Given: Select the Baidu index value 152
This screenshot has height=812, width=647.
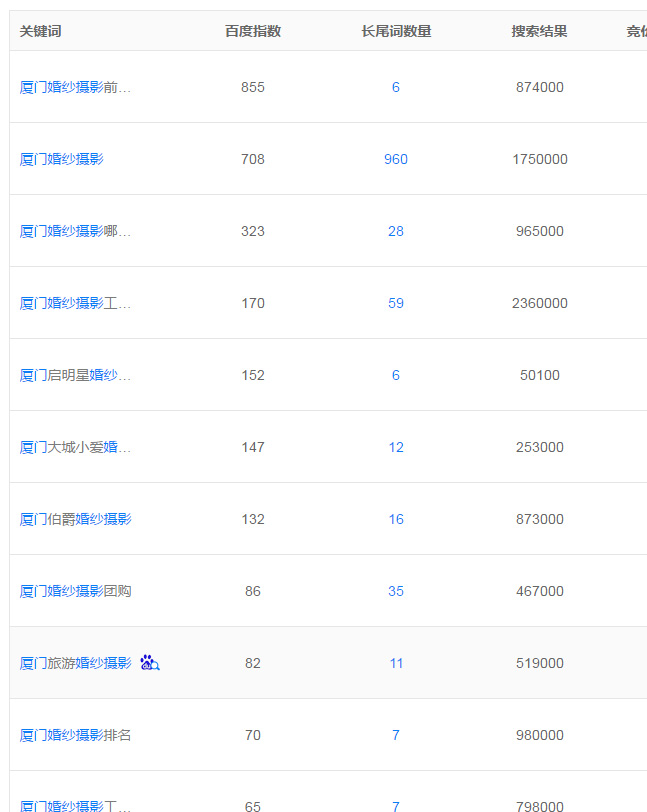Looking at the screenshot, I should click(x=253, y=375).
